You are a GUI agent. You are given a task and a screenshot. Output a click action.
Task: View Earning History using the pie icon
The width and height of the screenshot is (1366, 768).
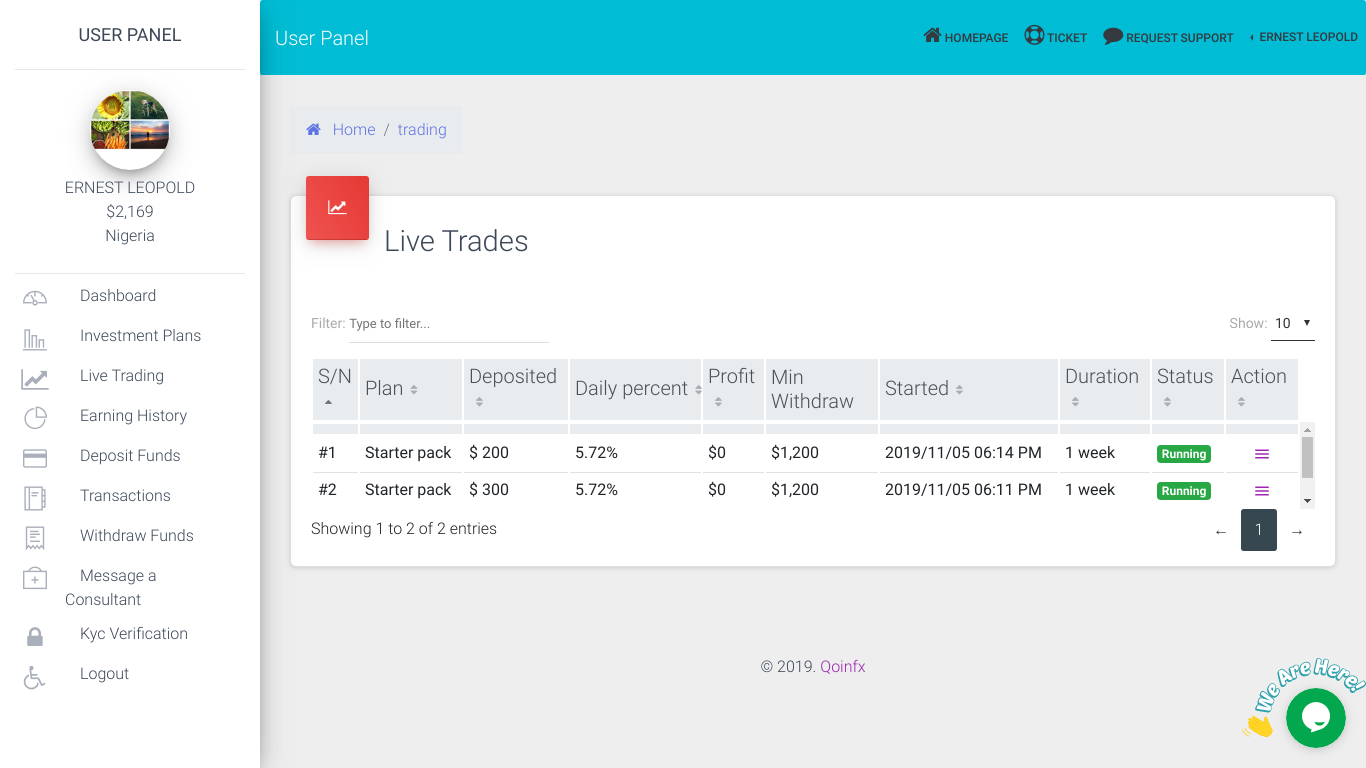coord(34,417)
